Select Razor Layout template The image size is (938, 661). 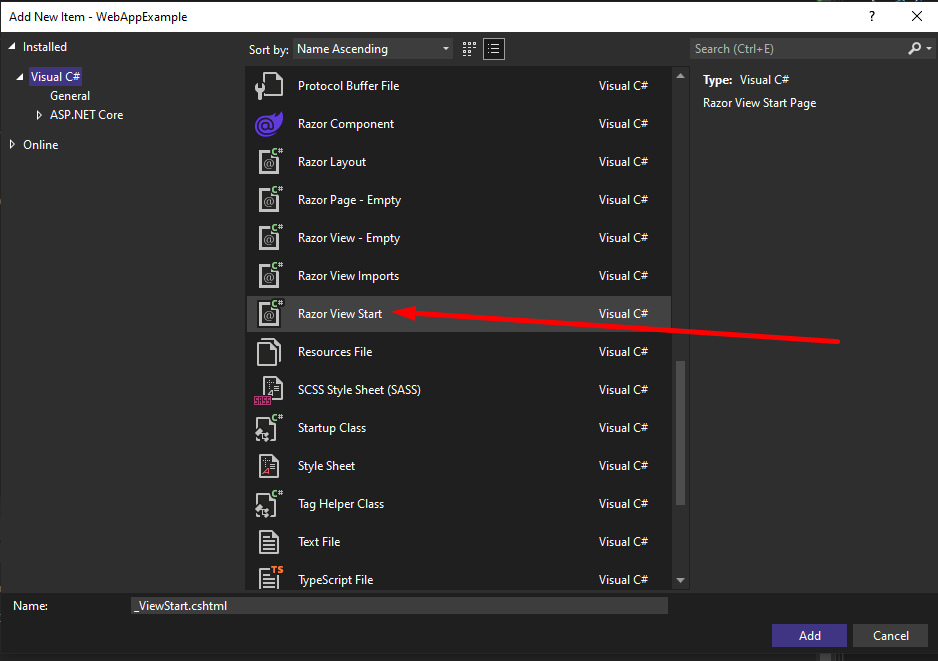pyautogui.click(x=332, y=162)
